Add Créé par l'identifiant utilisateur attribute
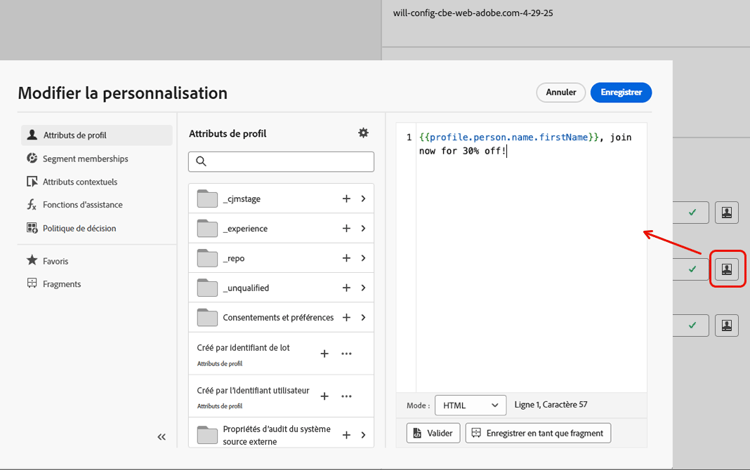The width and height of the screenshot is (750, 470). (324, 396)
